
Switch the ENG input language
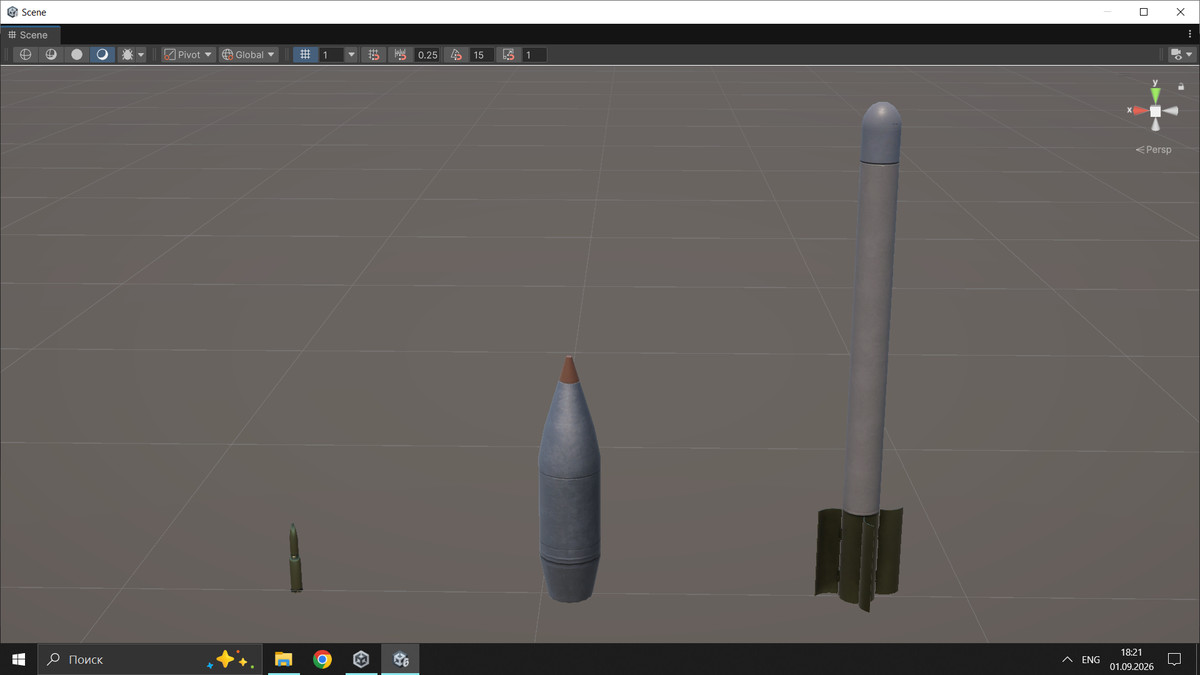click(1091, 660)
